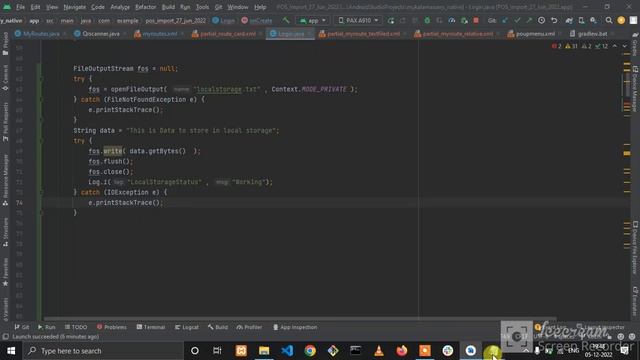Click the Make Project hammer icon
The image size is (640, 360).
286,20
